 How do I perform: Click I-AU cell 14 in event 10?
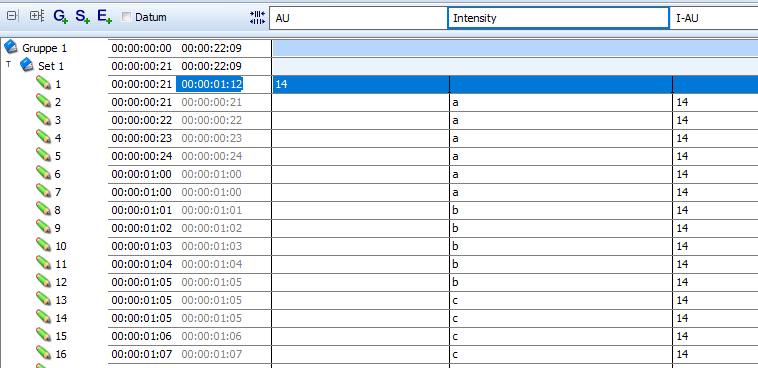click(715, 246)
